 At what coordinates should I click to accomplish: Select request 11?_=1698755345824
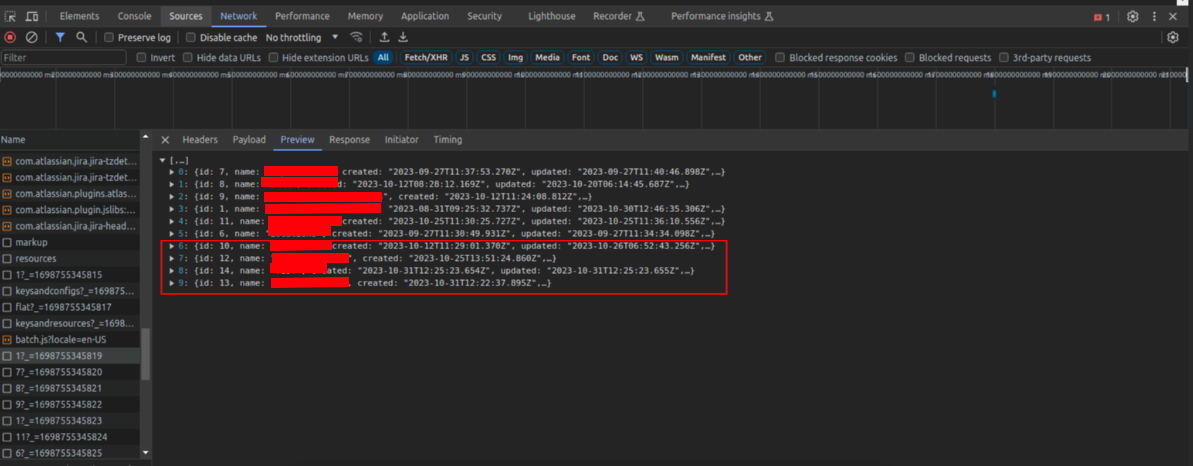tap(70, 437)
